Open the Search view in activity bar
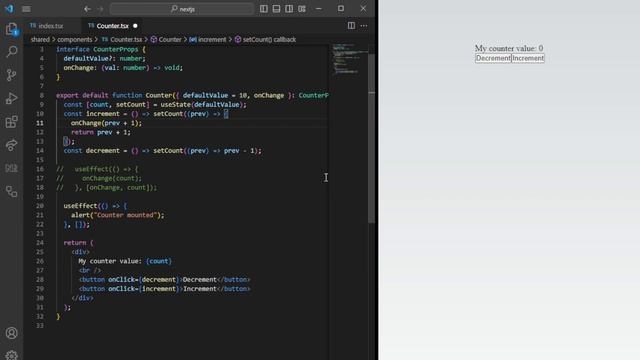The image size is (640, 360). point(11,51)
